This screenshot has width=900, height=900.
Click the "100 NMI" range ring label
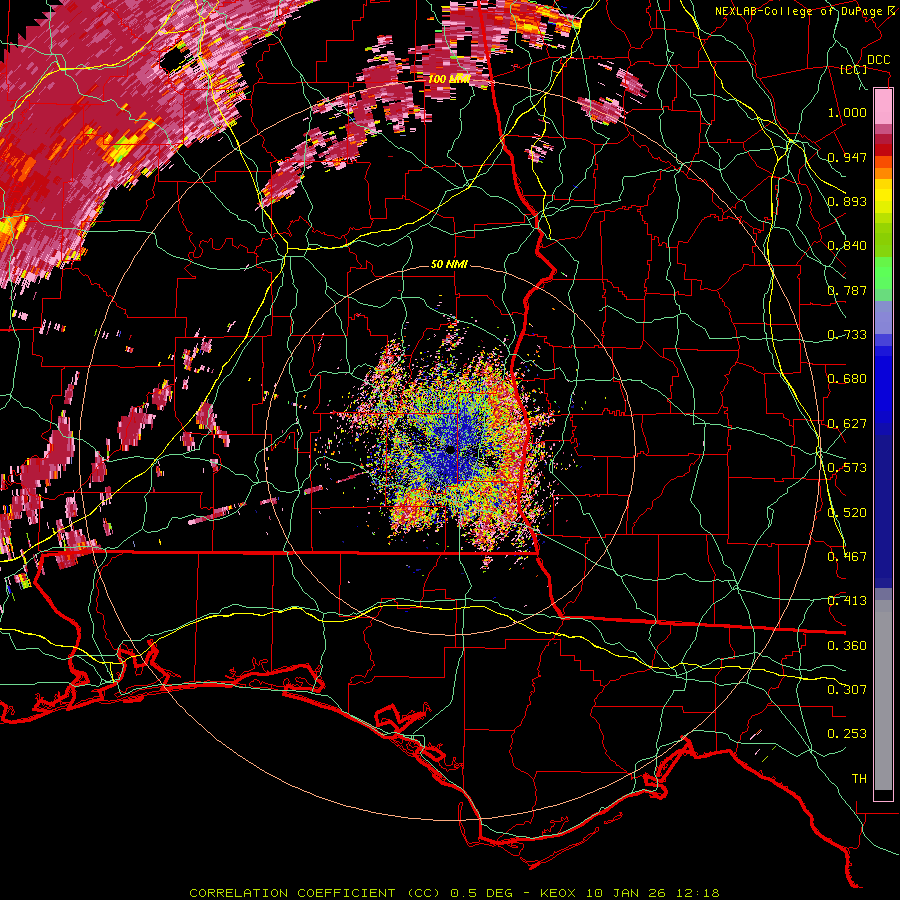(449, 79)
